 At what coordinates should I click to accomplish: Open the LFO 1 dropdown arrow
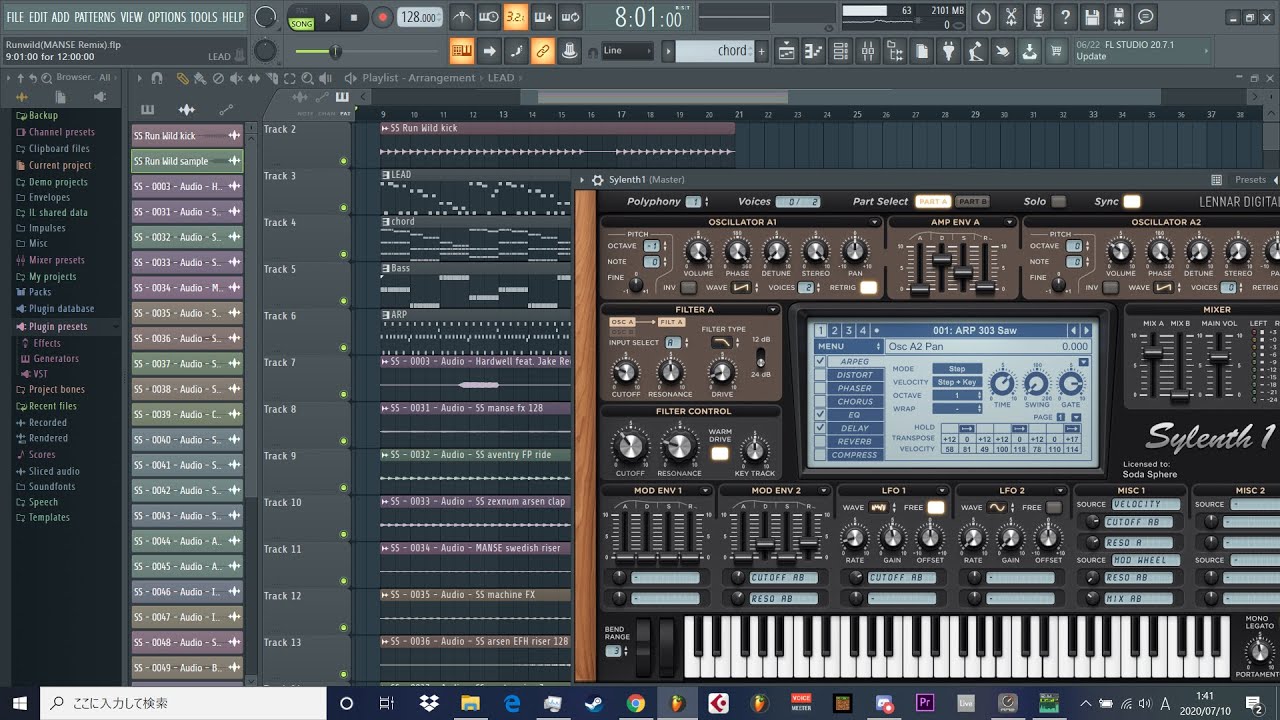tap(943, 491)
